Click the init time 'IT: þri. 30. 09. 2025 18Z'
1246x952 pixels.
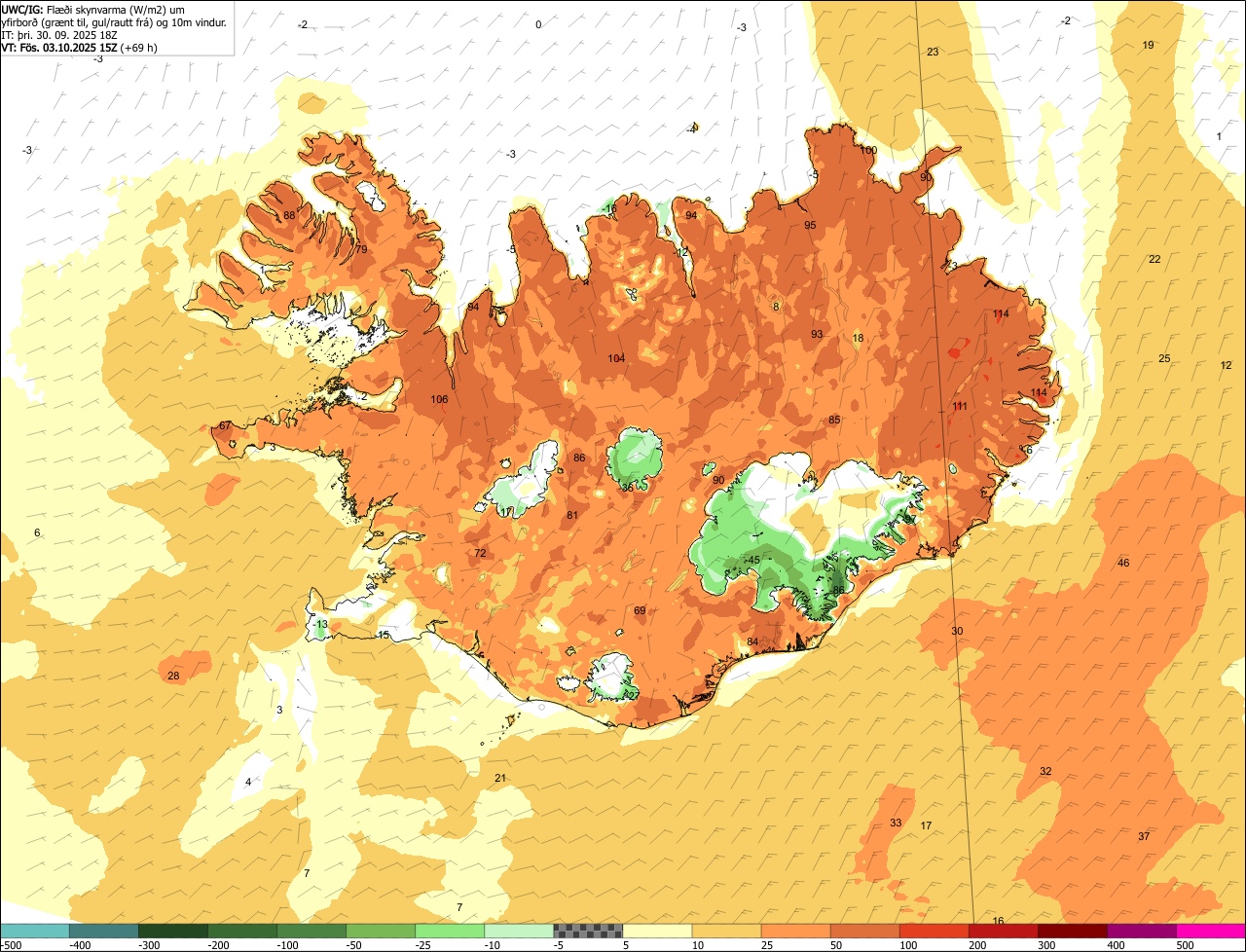(x=60, y=34)
